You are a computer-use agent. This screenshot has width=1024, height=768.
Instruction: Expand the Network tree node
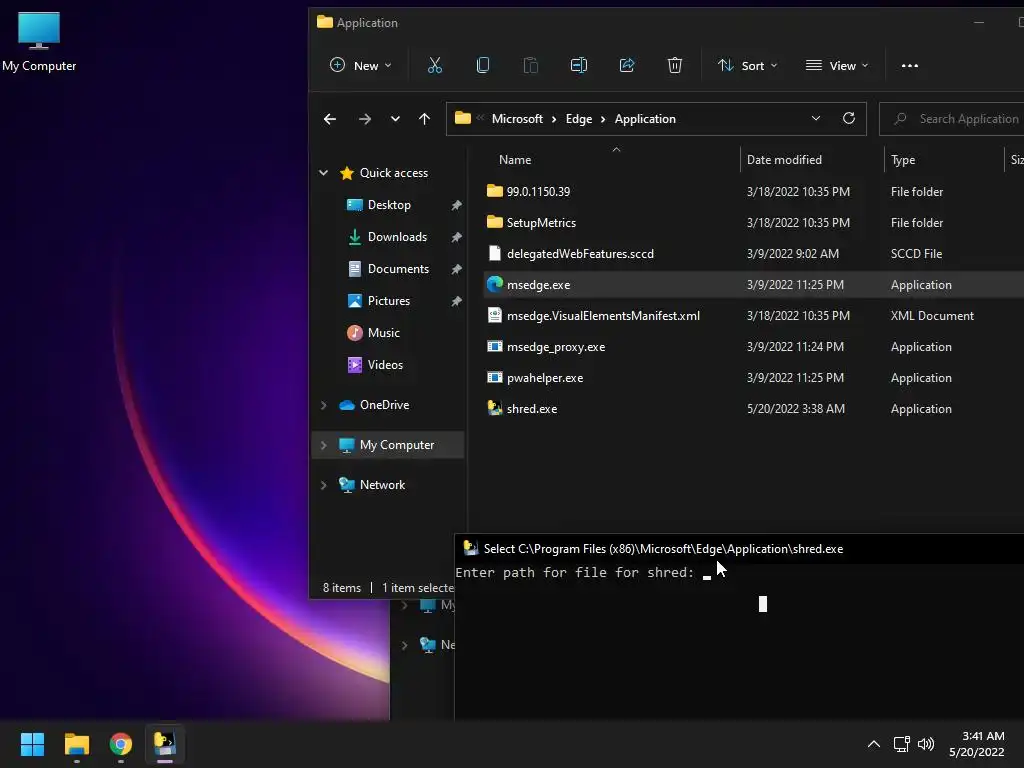323,485
